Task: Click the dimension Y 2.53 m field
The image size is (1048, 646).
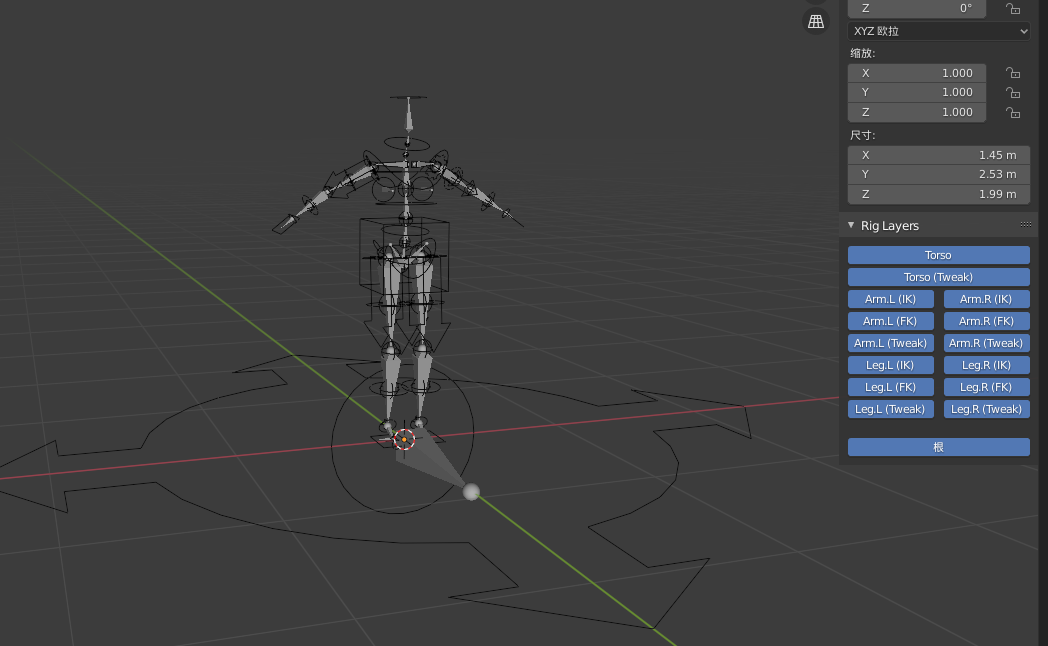Action: pos(938,174)
